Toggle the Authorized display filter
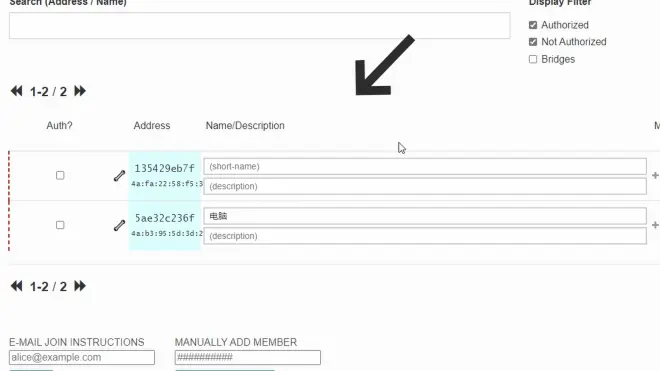 533,25
